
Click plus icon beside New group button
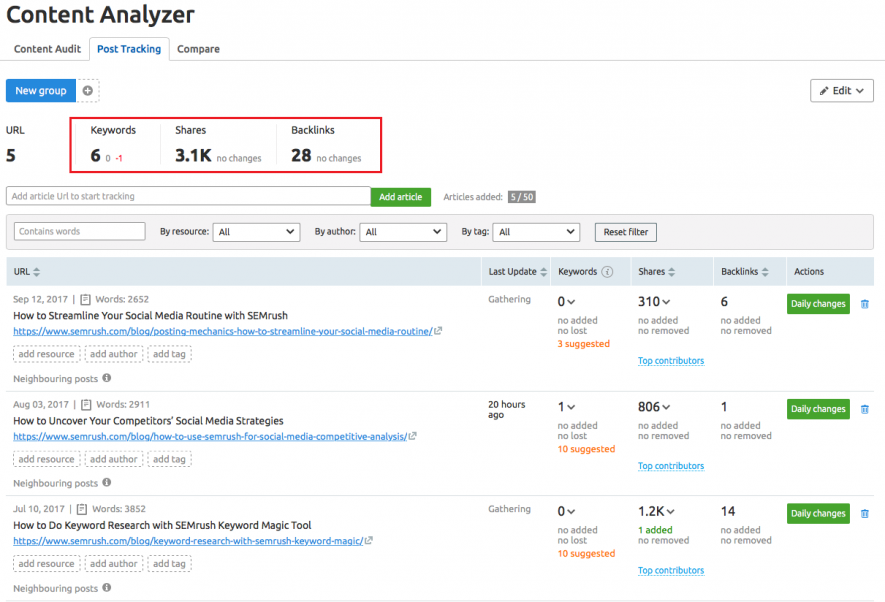[x=89, y=90]
